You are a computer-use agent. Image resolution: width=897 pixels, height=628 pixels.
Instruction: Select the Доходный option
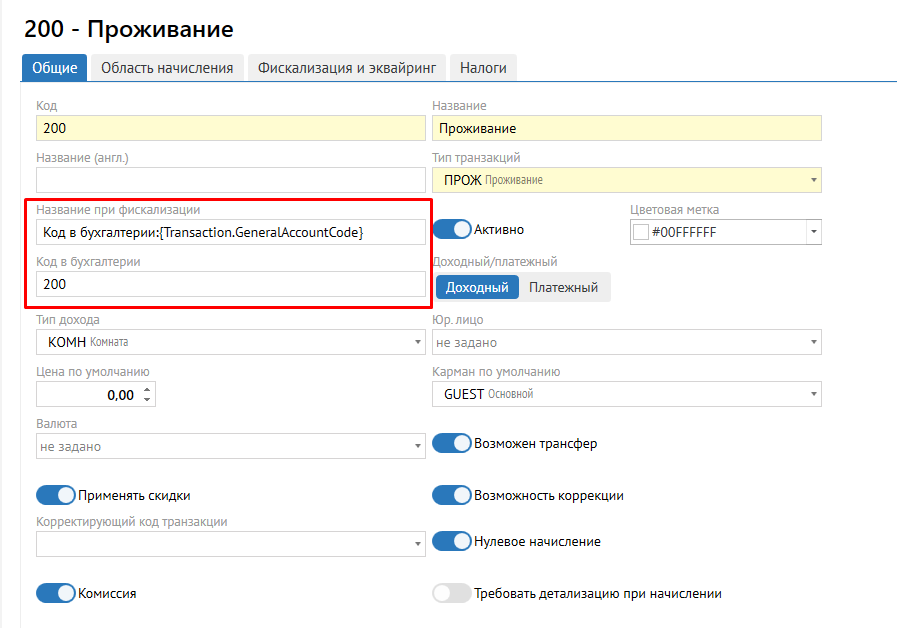pos(477,288)
